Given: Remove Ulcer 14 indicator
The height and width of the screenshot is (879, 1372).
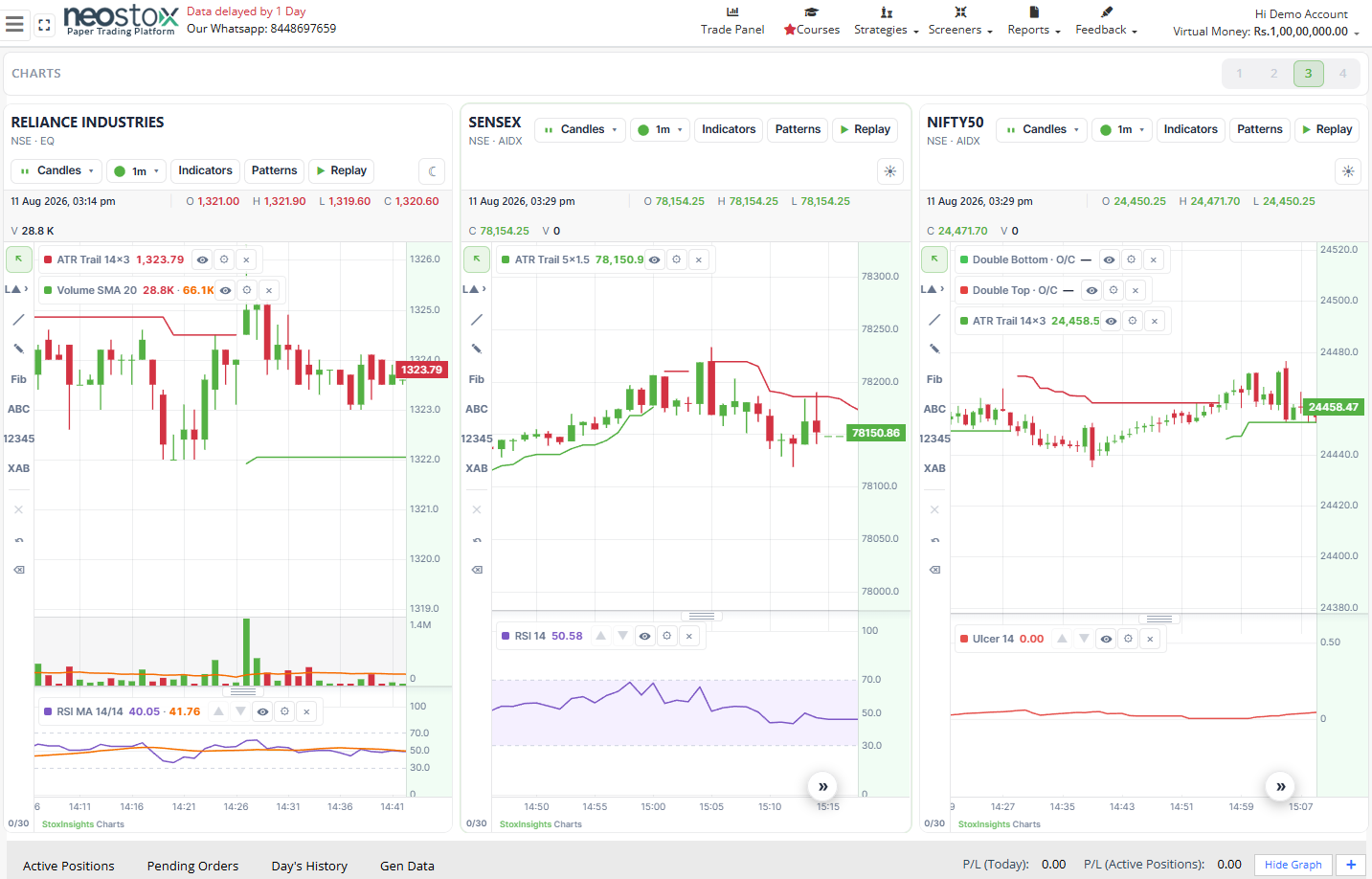Looking at the screenshot, I should pyautogui.click(x=1150, y=639).
